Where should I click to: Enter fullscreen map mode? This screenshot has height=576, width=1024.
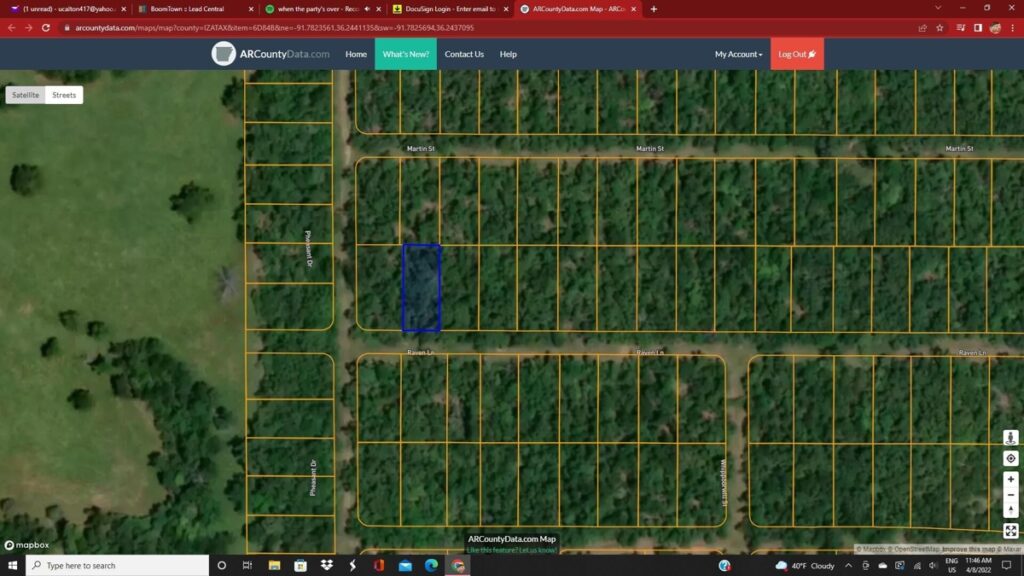[x=1011, y=531]
